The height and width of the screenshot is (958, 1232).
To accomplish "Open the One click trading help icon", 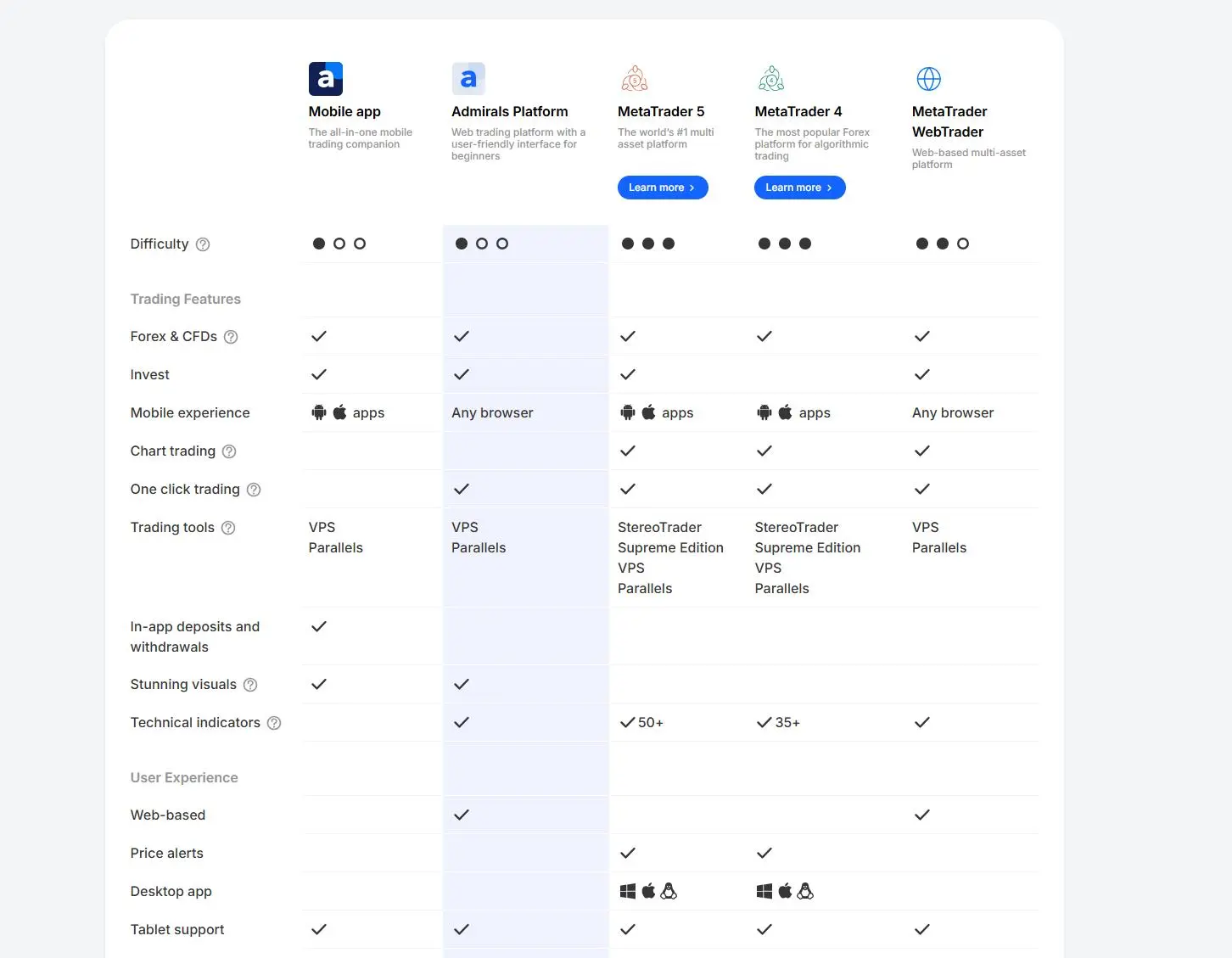I will tap(254, 490).
